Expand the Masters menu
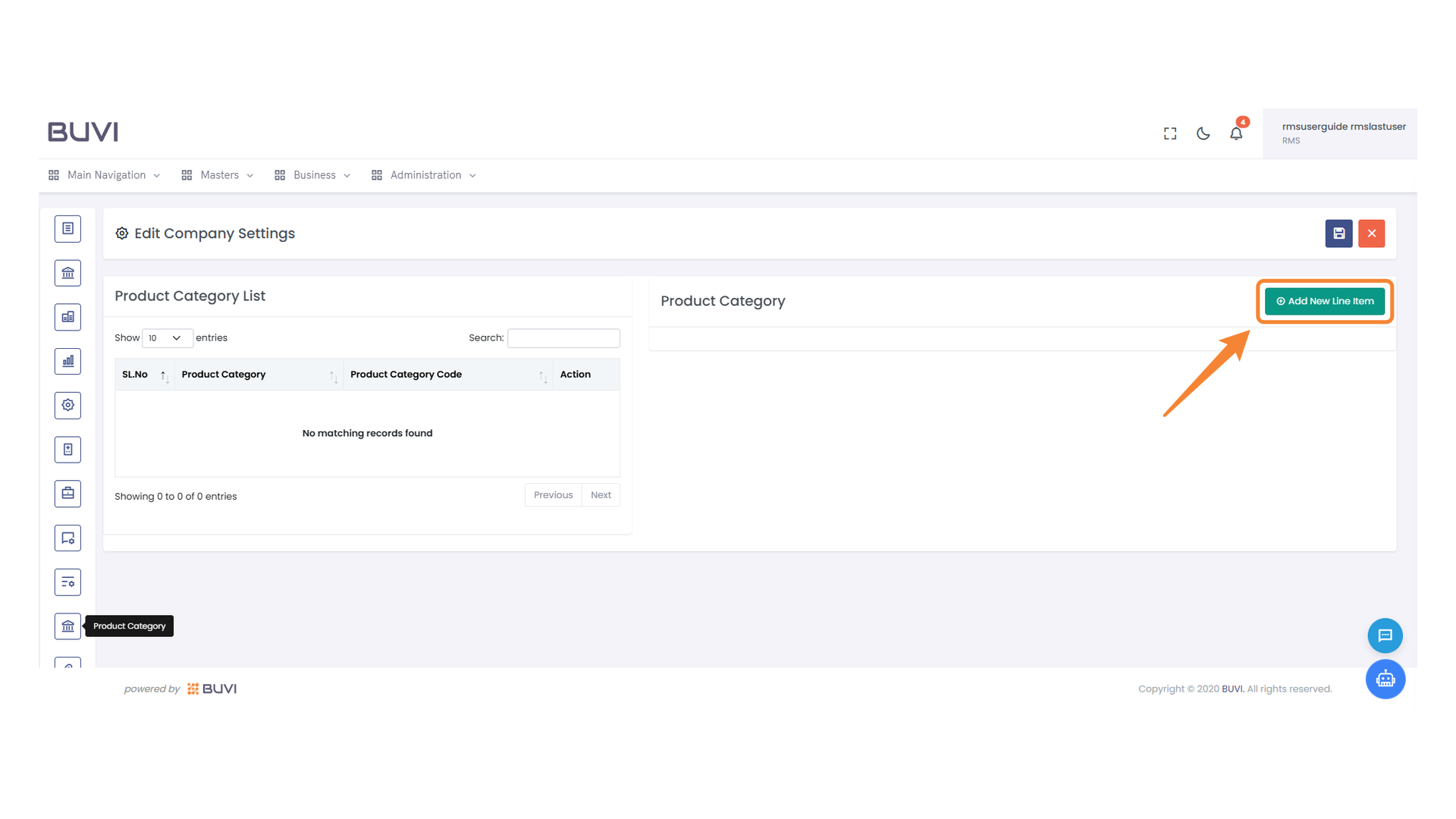Viewport: 1456px width, 819px height. pos(218,175)
